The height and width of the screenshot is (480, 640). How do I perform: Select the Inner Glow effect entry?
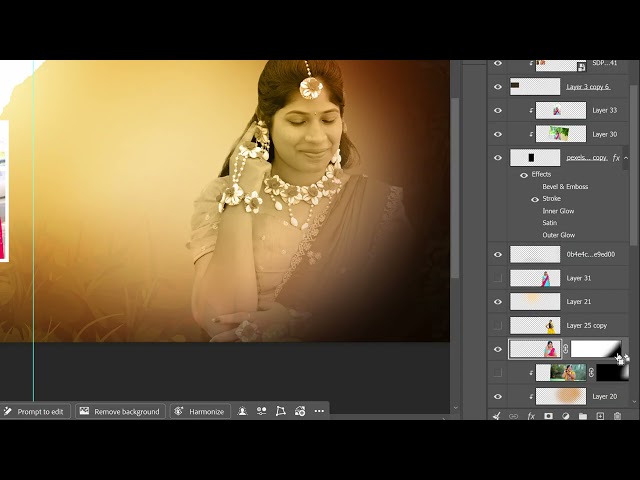pyautogui.click(x=558, y=211)
